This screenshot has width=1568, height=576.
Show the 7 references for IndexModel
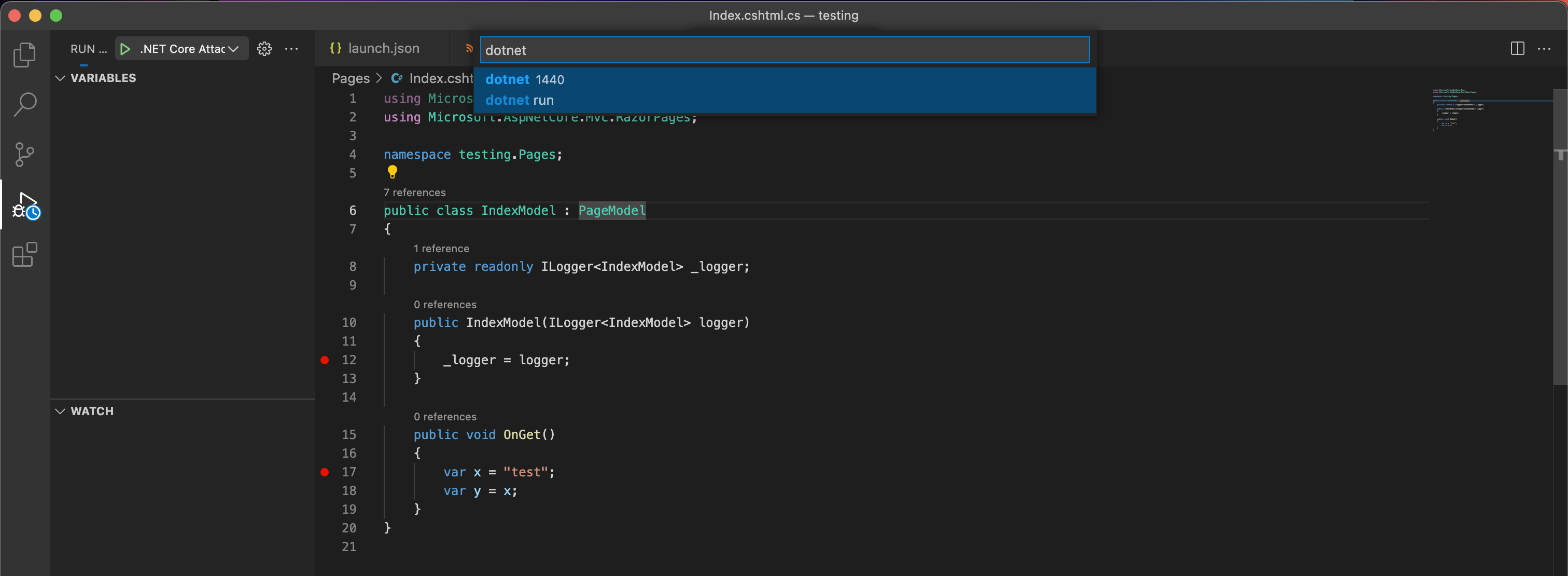414,193
